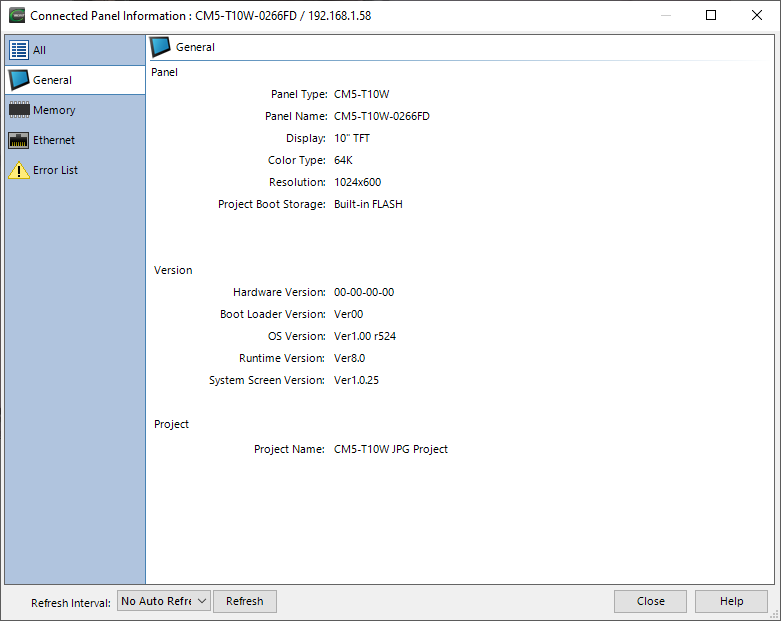This screenshot has width=781, height=621.
Task: Click the Help button
Action: pyautogui.click(x=731, y=601)
